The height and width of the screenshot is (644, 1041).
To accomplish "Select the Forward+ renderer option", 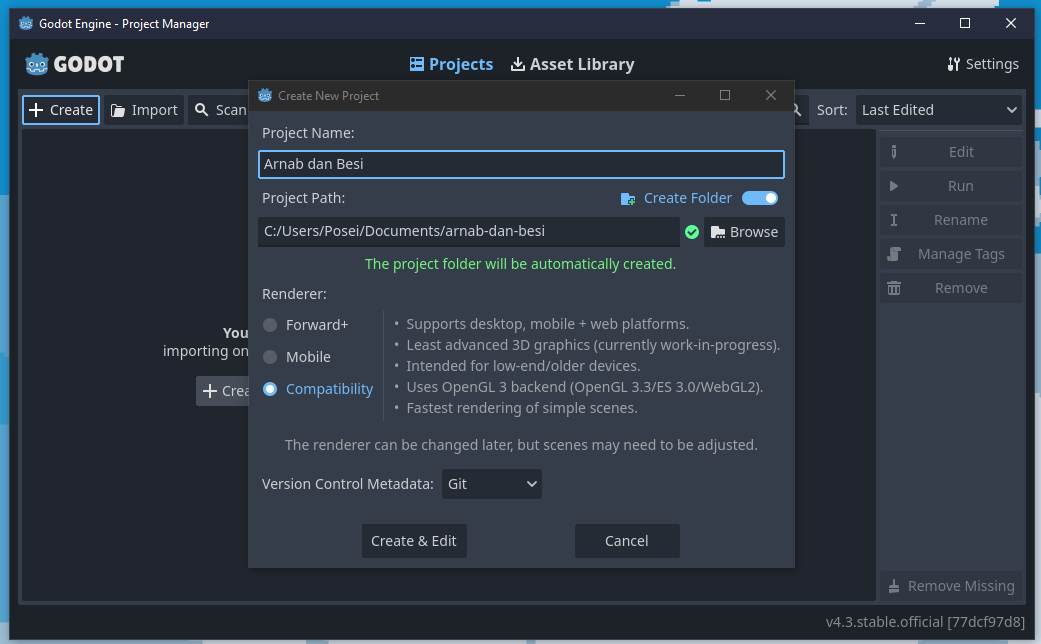I will coord(306,325).
